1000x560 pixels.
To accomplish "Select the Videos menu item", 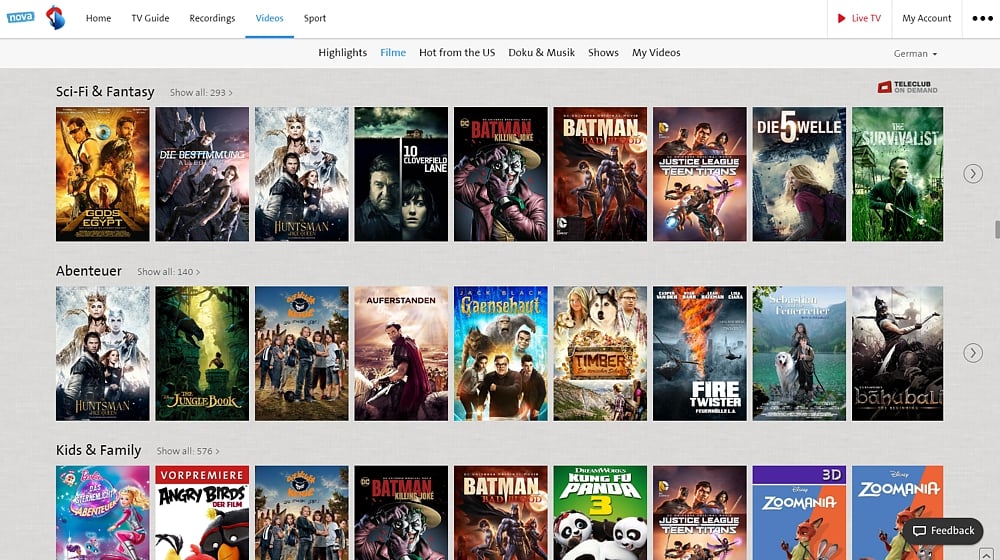I will (269, 18).
